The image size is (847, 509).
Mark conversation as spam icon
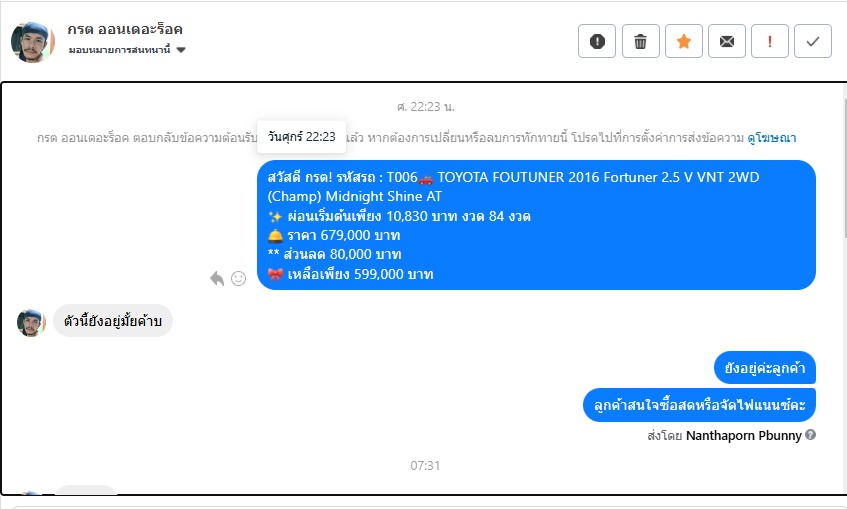pyautogui.click(x=597, y=41)
